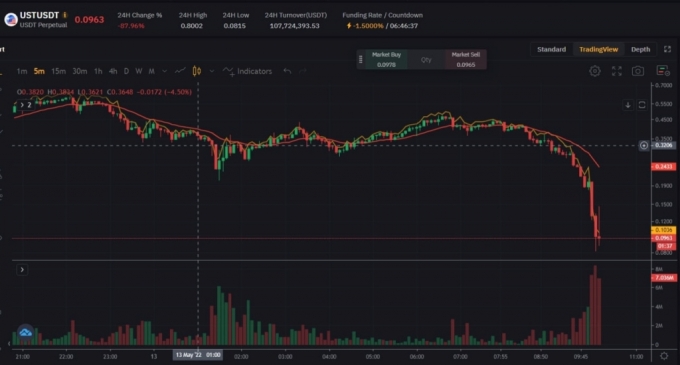680x365 pixels.
Task: Select the D daily timeframe
Action: [x=126, y=71]
